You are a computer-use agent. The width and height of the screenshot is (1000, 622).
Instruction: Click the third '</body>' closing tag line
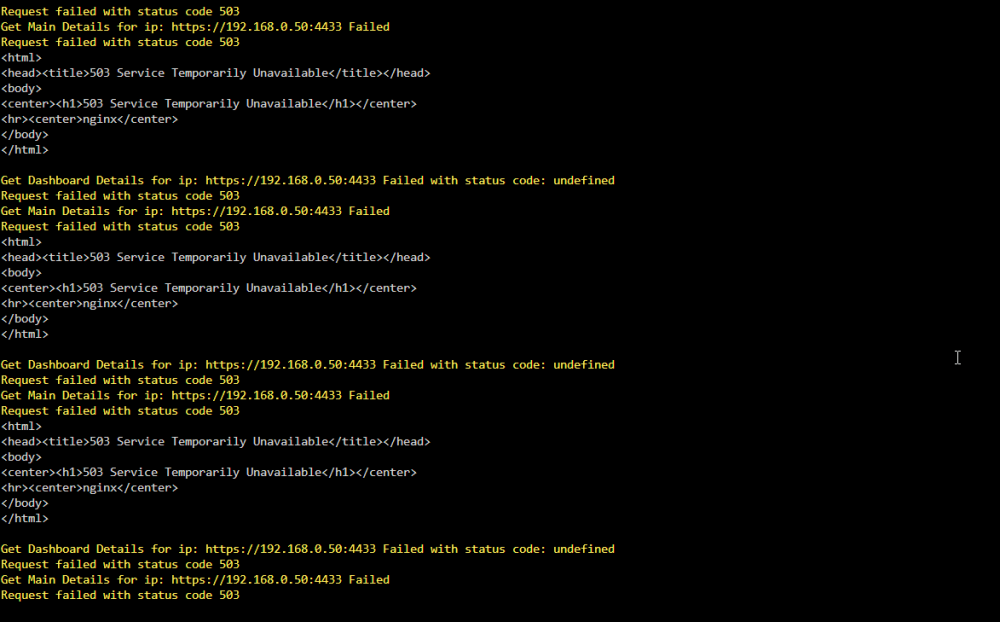(24, 503)
